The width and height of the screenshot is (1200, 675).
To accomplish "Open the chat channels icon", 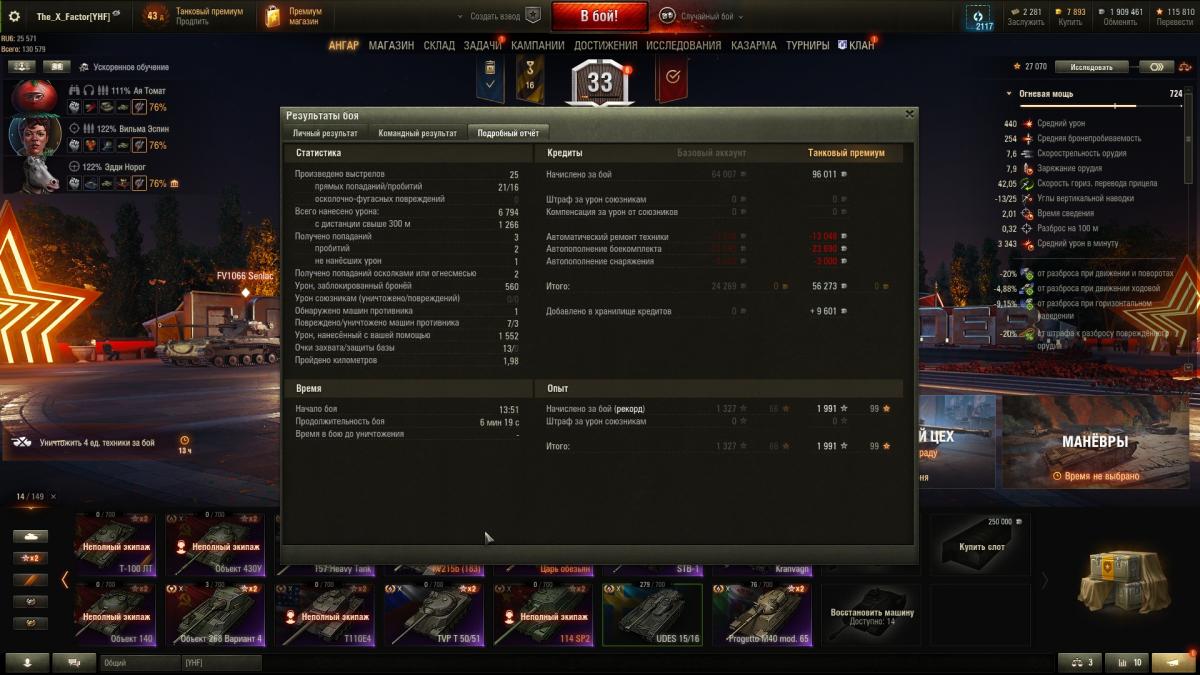I will pyautogui.click(x=74, y=662).
